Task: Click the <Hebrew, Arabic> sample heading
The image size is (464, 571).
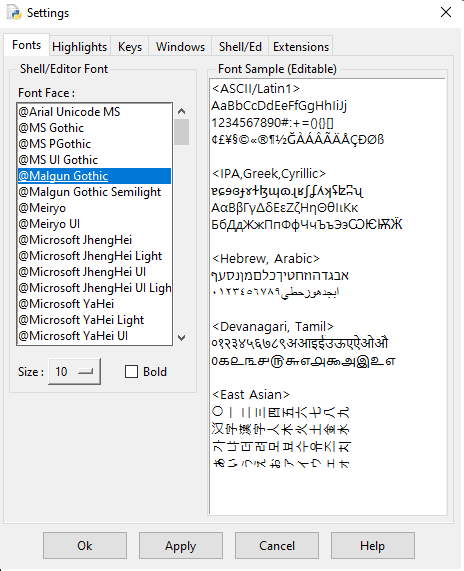Action: click(x=266, y=259)
